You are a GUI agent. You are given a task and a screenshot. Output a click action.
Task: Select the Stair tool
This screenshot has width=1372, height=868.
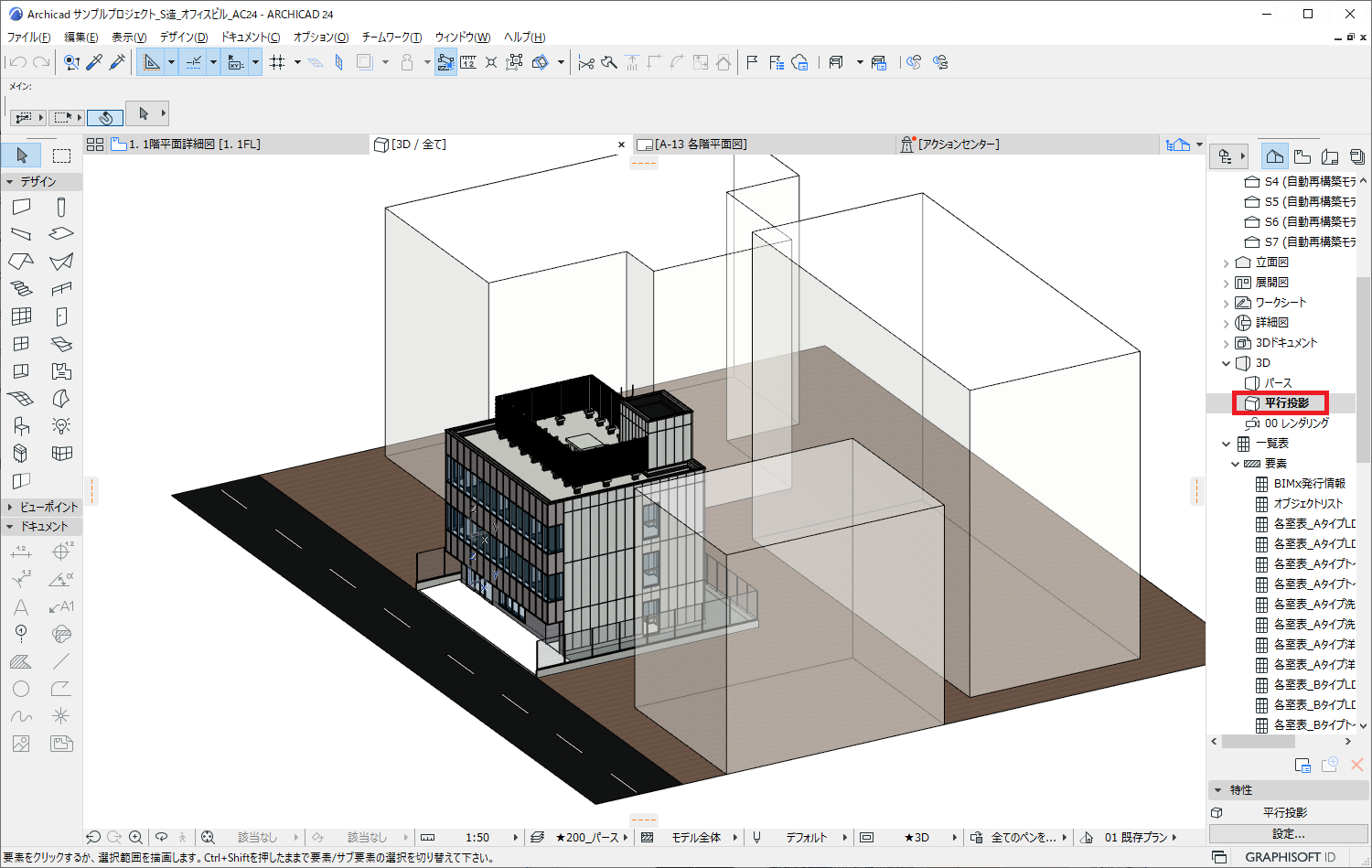click(22, 289)
